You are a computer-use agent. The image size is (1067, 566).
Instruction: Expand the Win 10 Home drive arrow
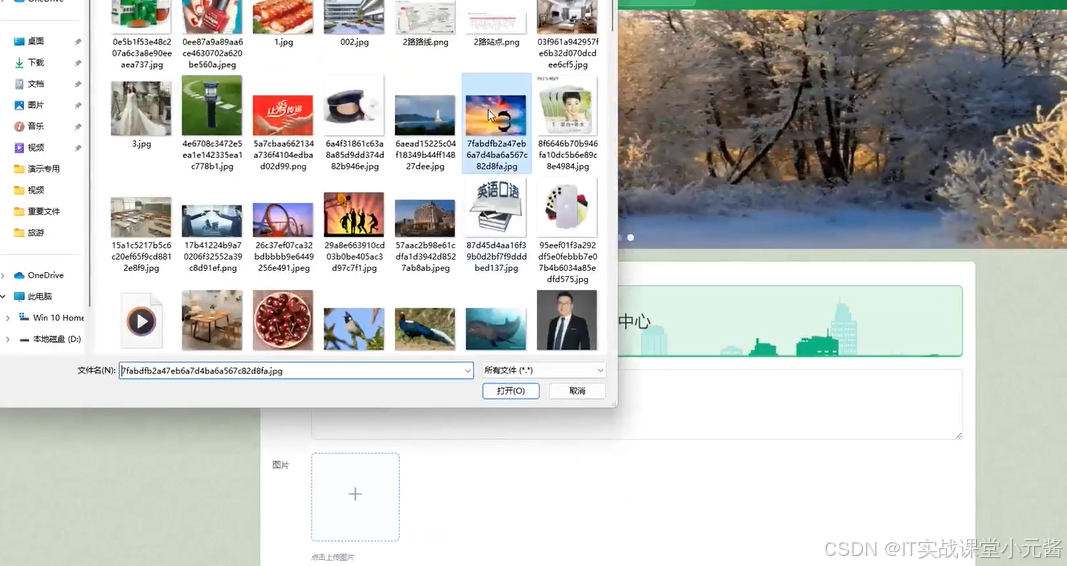[8, 318]
